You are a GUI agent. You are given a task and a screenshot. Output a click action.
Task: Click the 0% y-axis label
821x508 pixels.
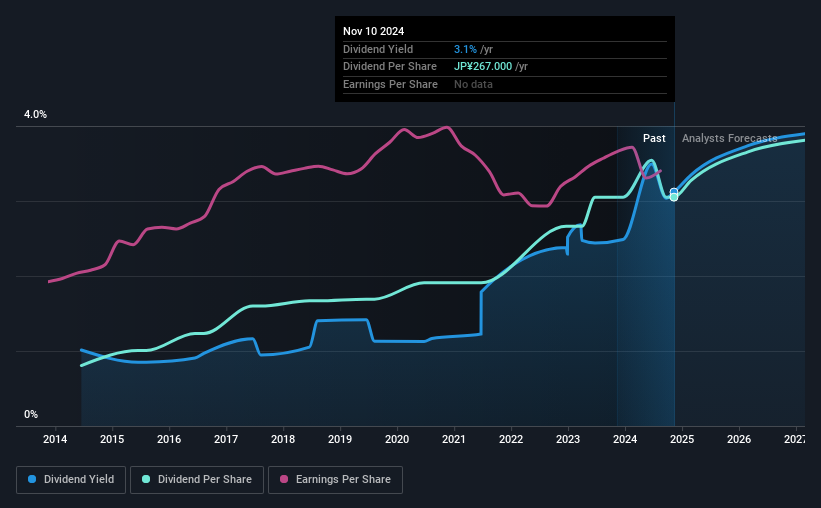pyautogui.click(x=31, y=414)
